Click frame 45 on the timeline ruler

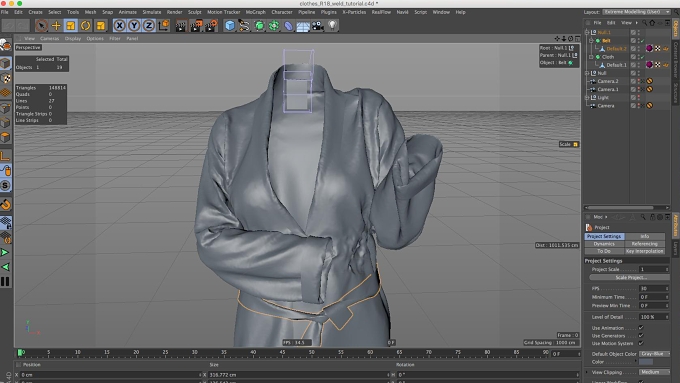coord(282,352)
